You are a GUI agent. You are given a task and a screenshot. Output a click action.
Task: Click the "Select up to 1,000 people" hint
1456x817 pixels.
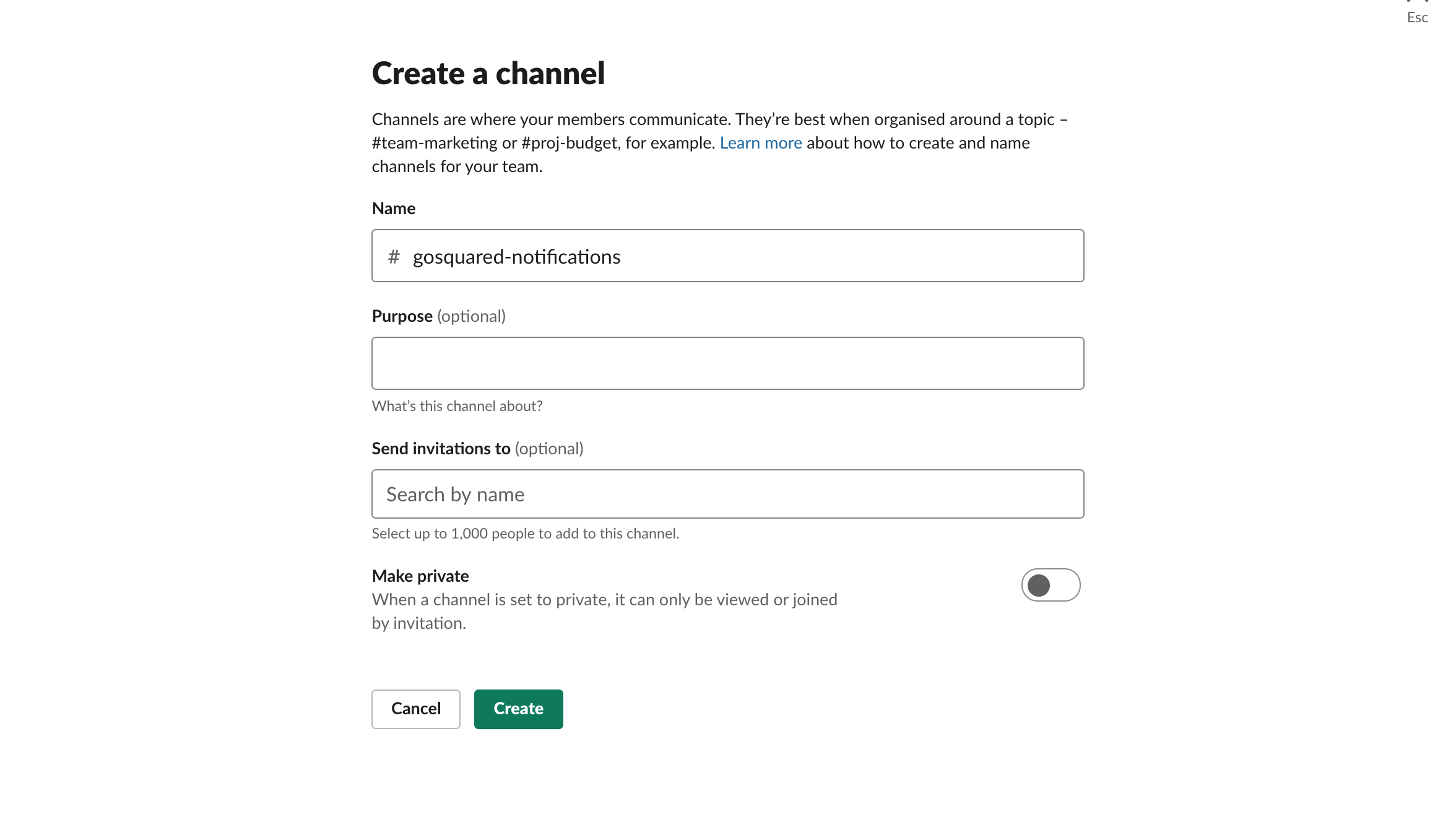tap(525, 534)
